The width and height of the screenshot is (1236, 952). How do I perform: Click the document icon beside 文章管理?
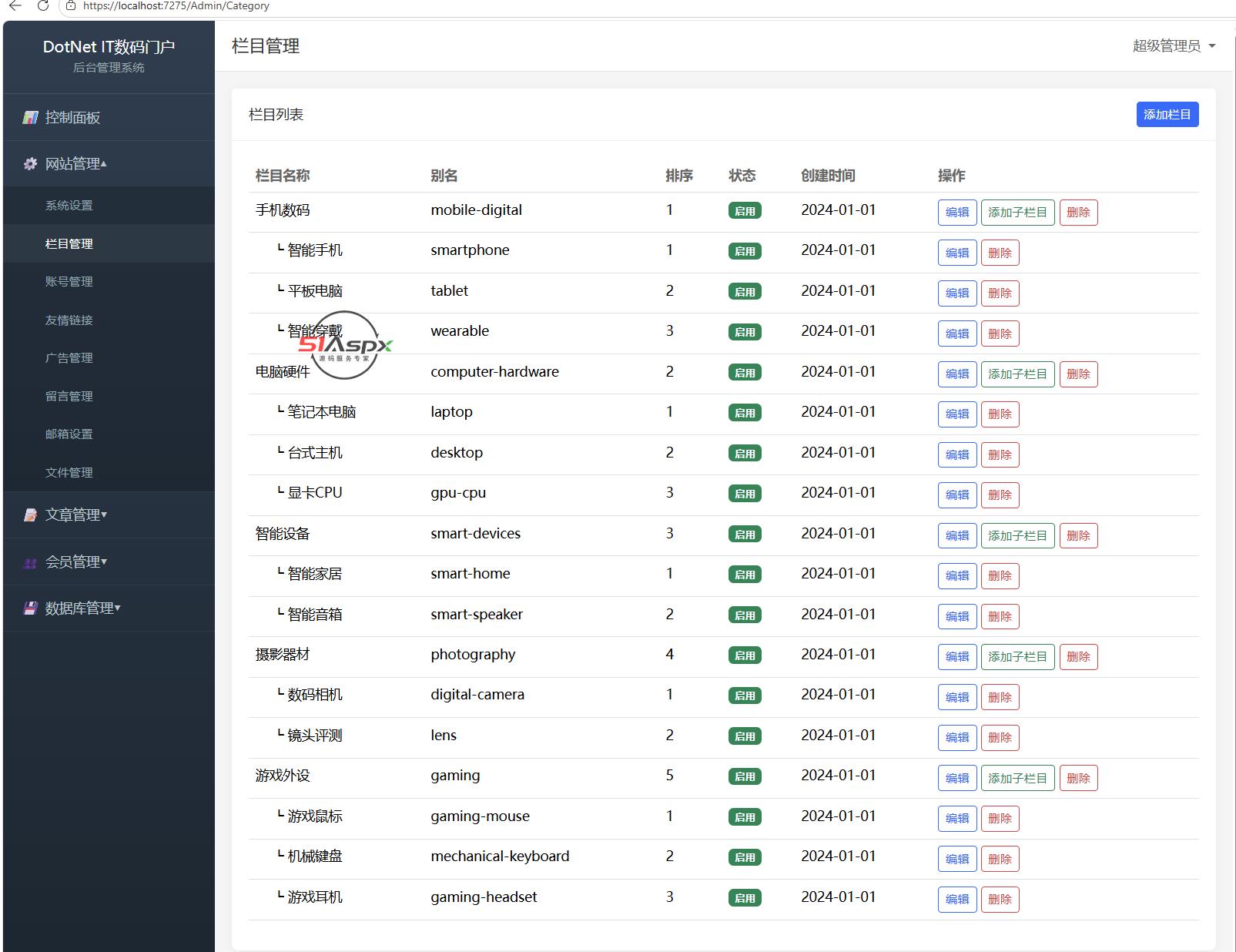(30, 515)
